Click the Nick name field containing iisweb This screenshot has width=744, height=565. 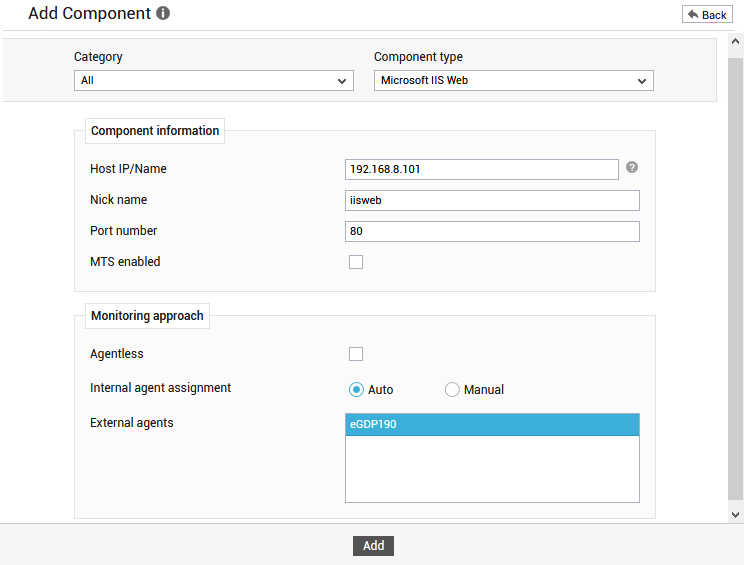[x=492, y=200]
